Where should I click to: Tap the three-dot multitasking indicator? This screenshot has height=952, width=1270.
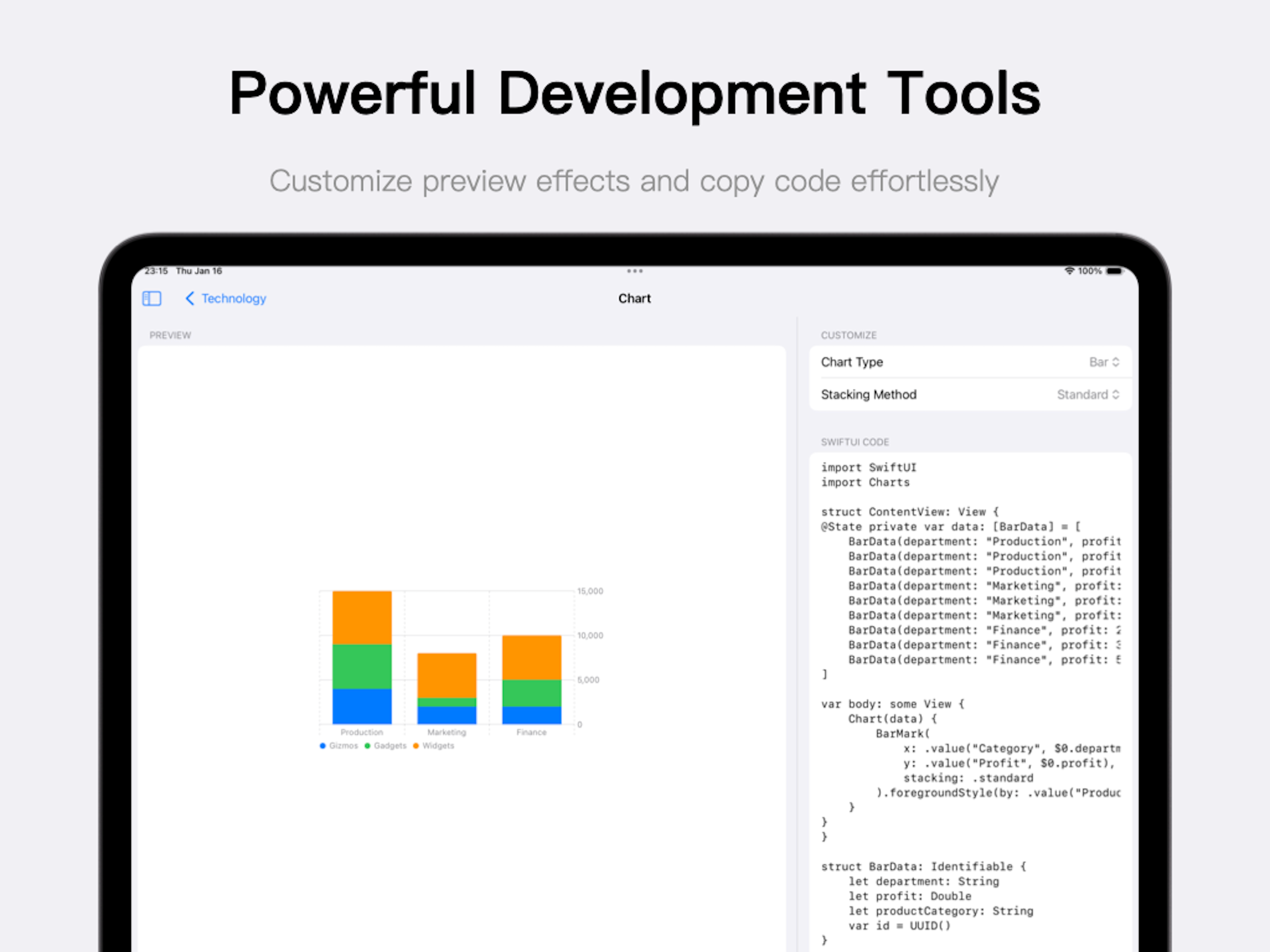(x=635, y=271)
